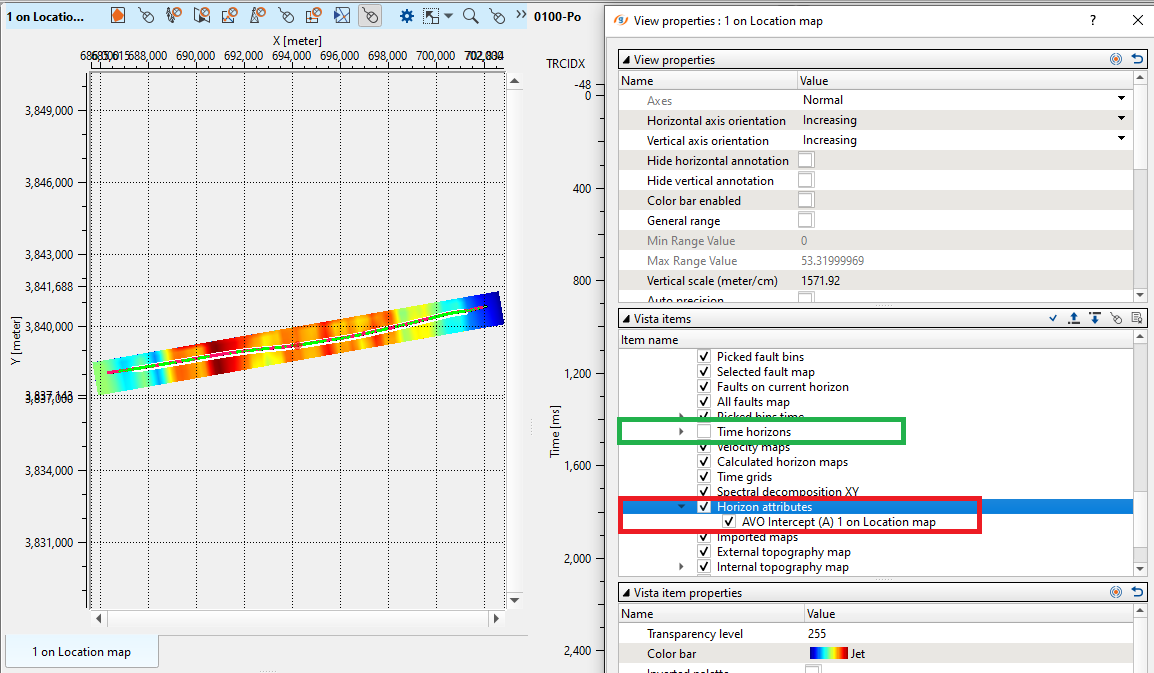Image resolution: width=1154 pixels, height=673 pixels.
Task: Select the orange polygon fill tool
Action: (x=118, y=15)
